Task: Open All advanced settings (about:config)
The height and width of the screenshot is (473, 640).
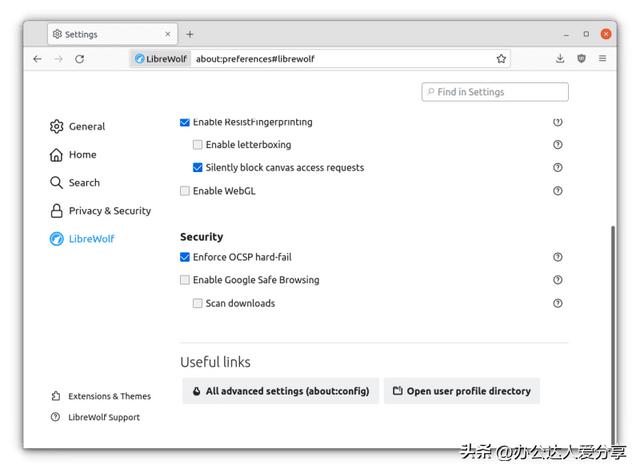Action: (x=280, y=391)
